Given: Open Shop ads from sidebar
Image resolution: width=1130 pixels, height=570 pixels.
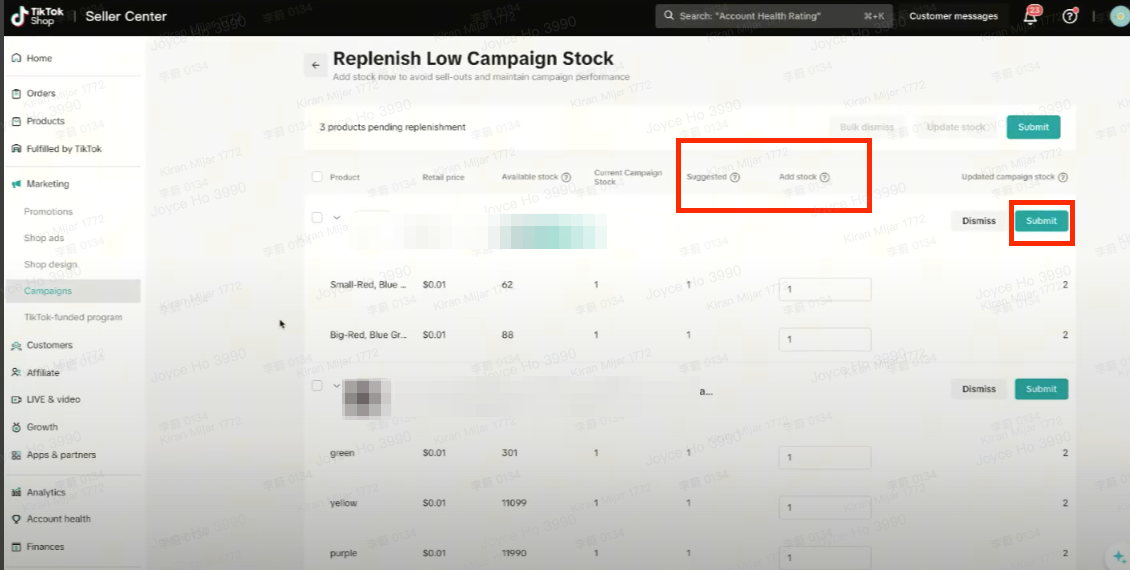Looking at the screenshot, I should 44,238.
